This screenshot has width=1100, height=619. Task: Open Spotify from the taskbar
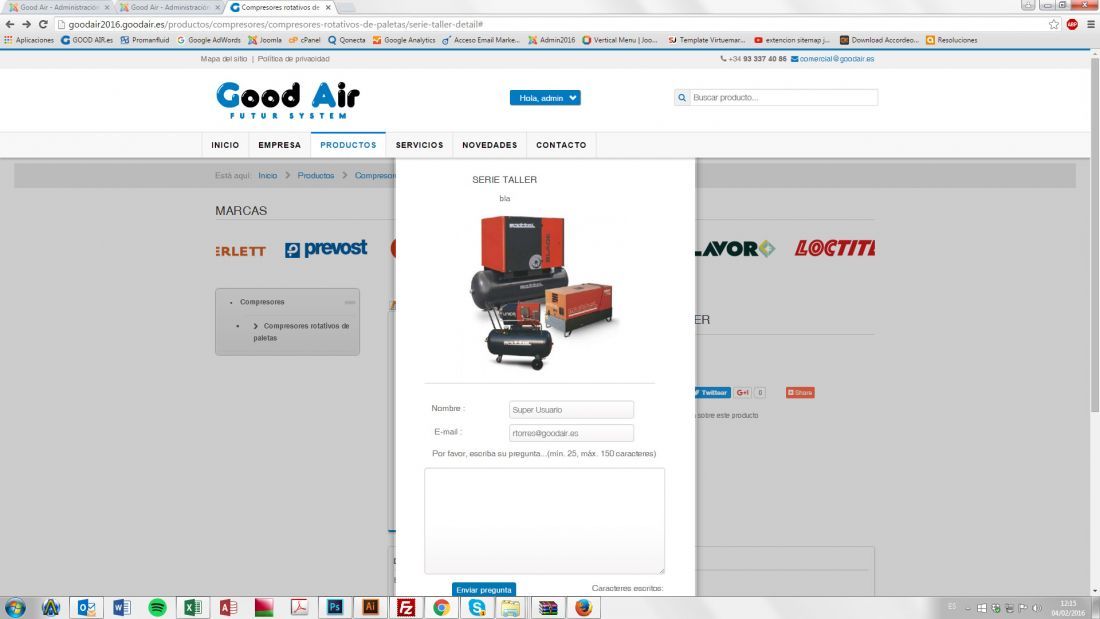pos(157,608)
